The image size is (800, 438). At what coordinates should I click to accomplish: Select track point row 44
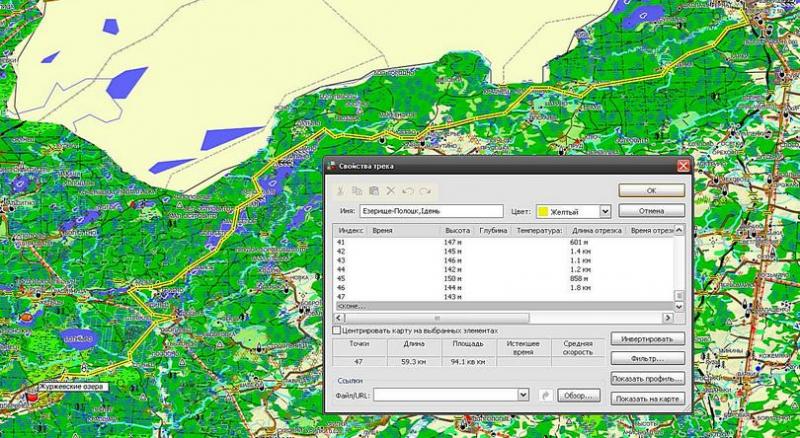(x=504, y=270)
